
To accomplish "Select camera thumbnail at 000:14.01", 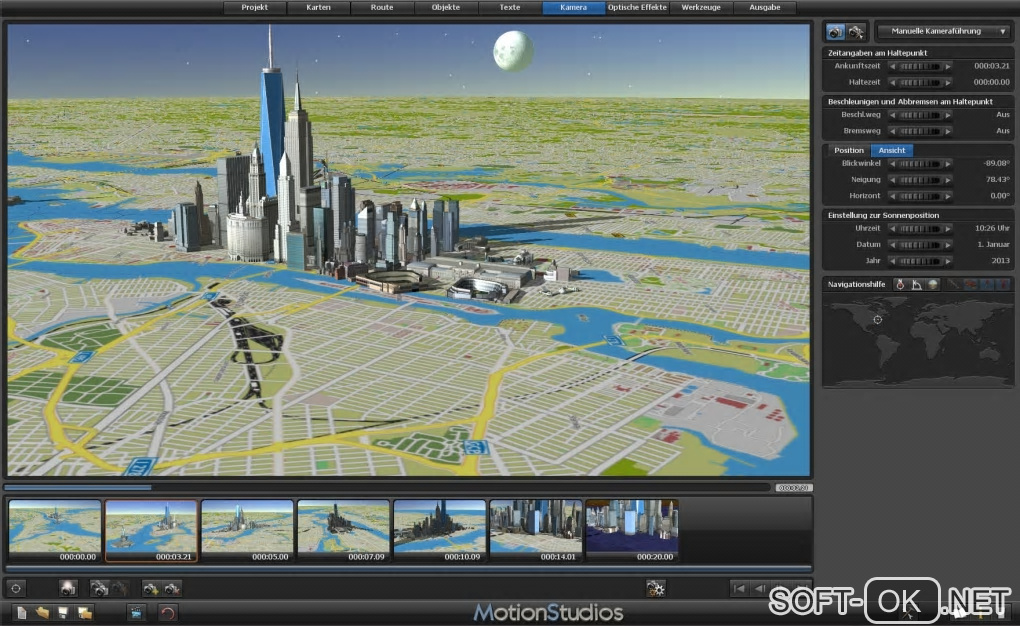I will click(x=536, y=530).
